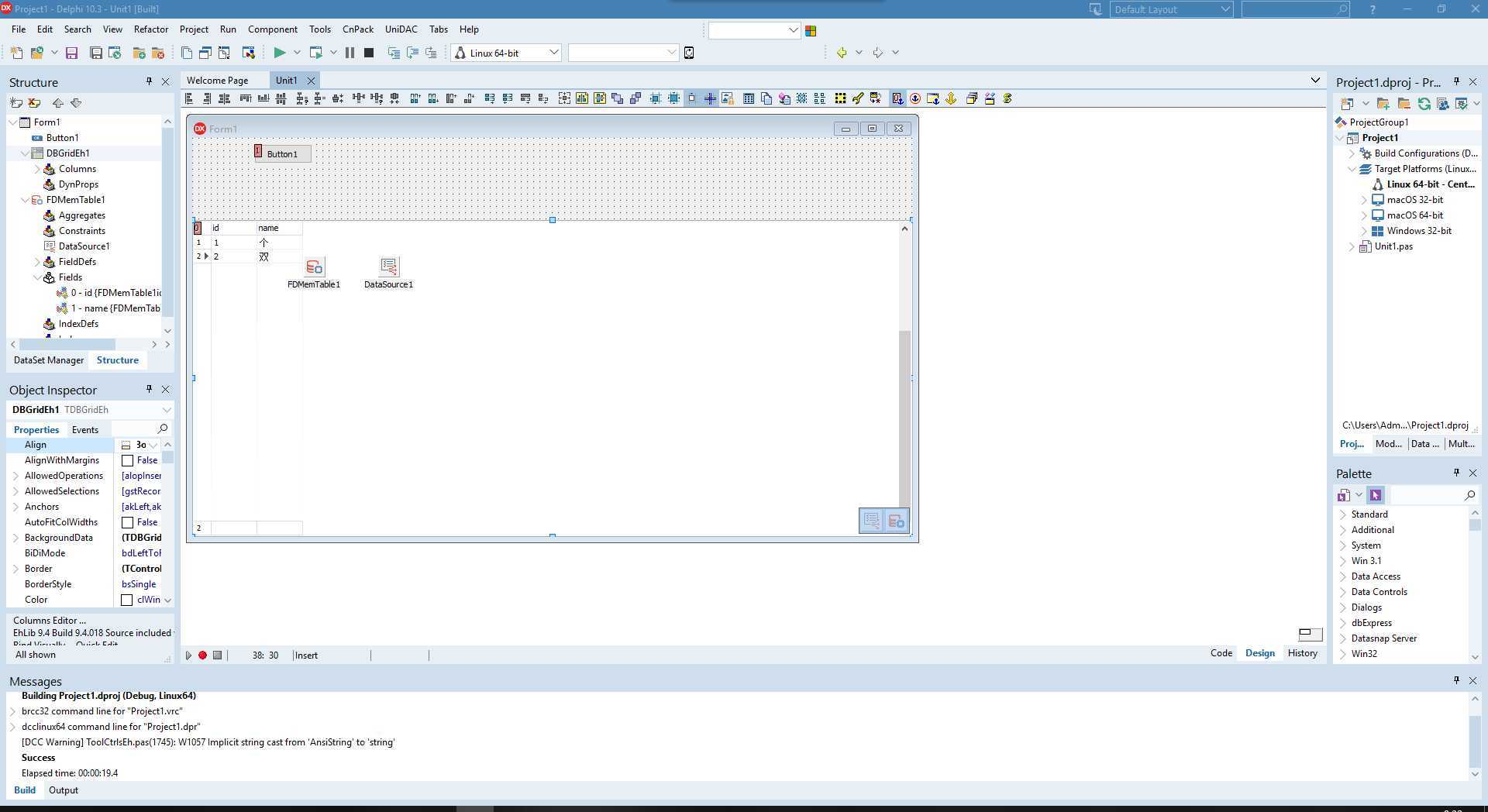Pin the Palette panel
Viewport: 1488px width, 812px height.
click(1456, 473)
